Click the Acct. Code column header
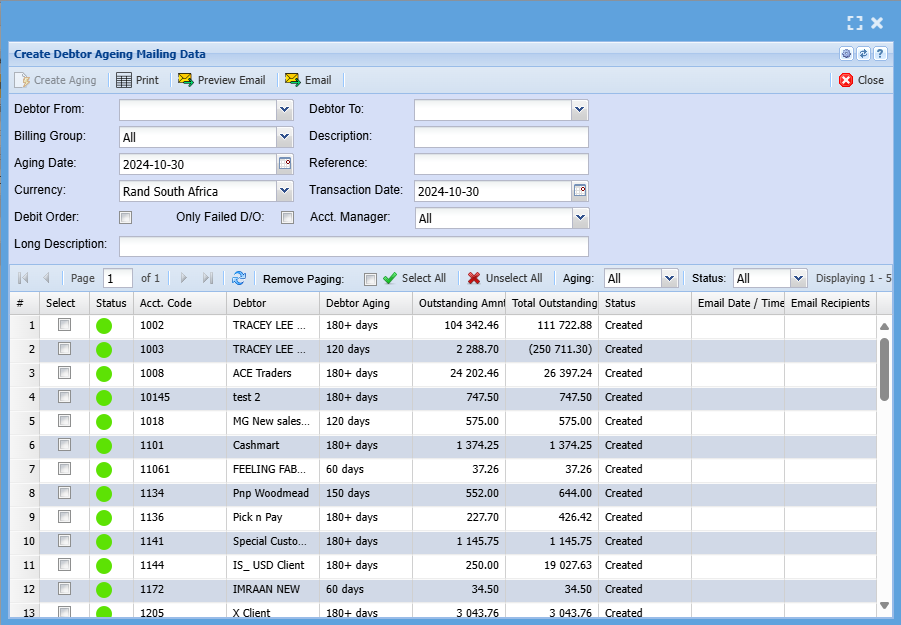The image size is (901, 625). (x=166, y=303)
